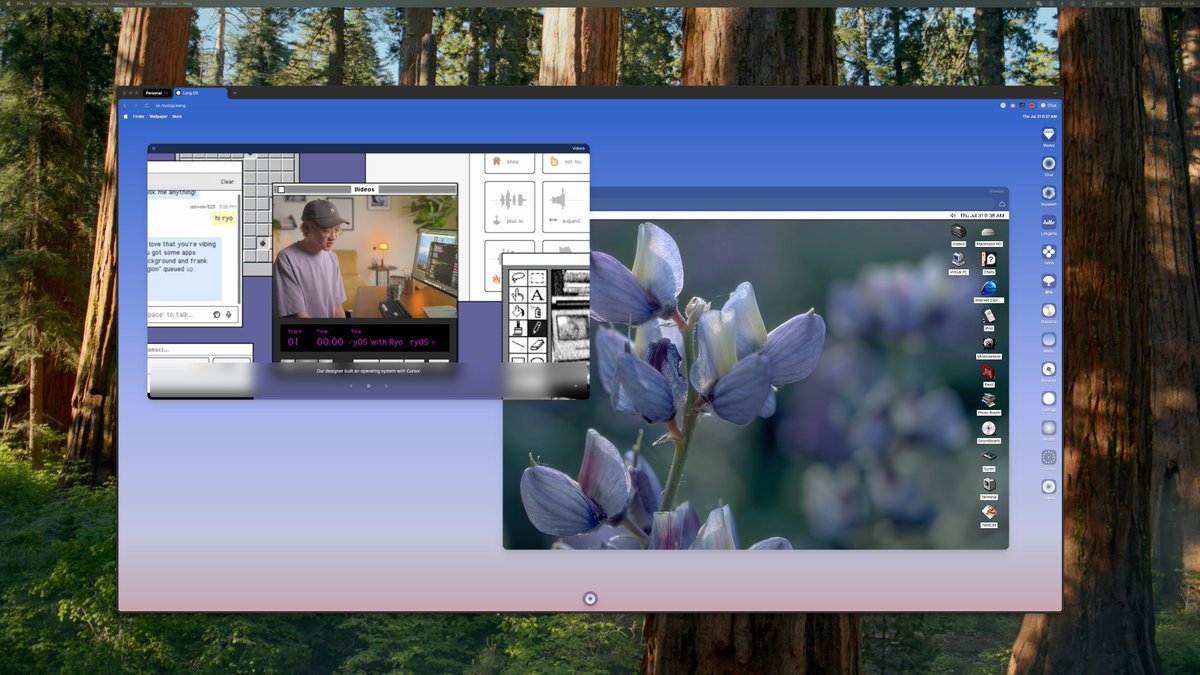Open the Wallpaper menu
This screenshot has height=675, width=1200.
tap(158, 116)
